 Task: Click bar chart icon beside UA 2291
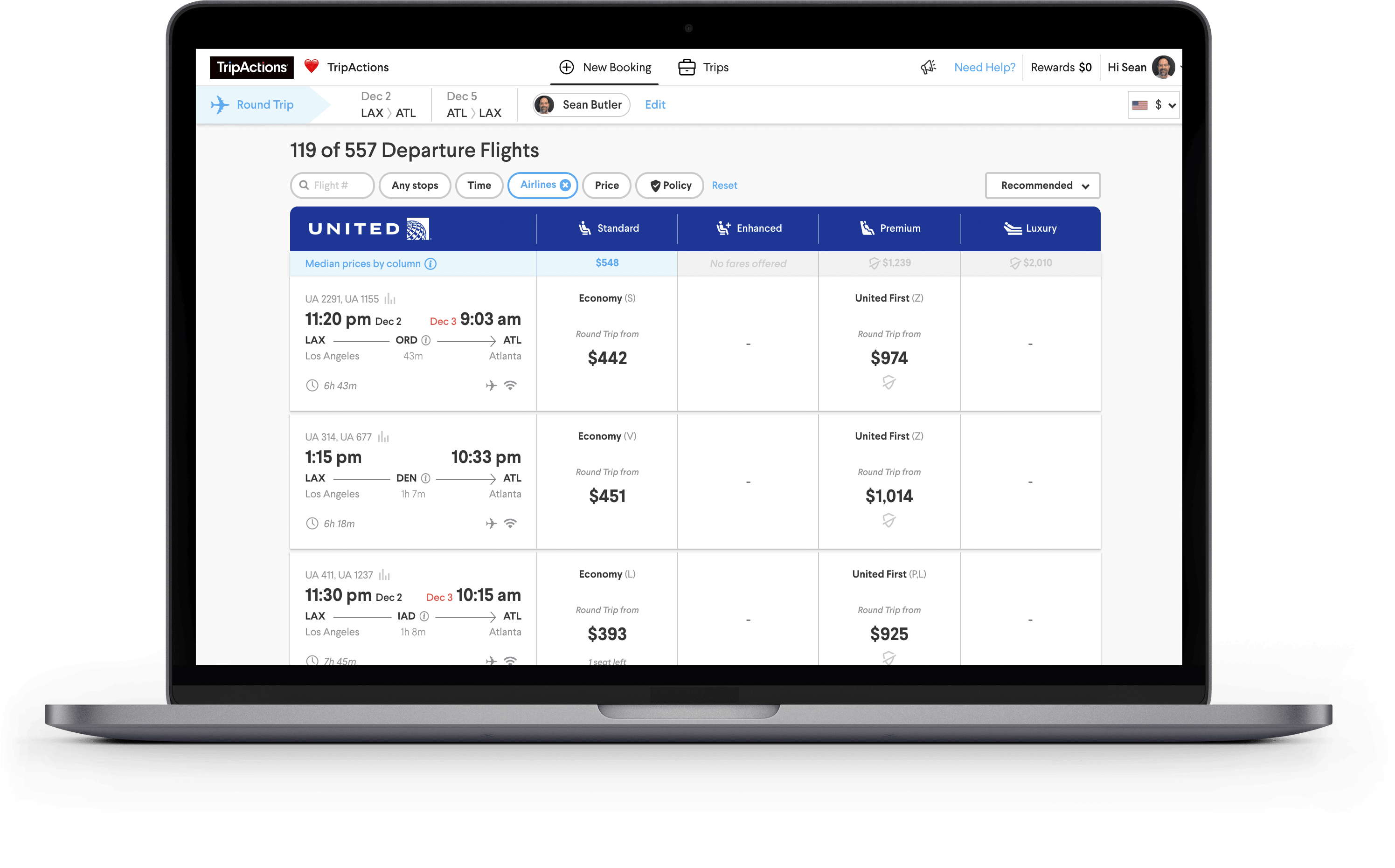390,299
